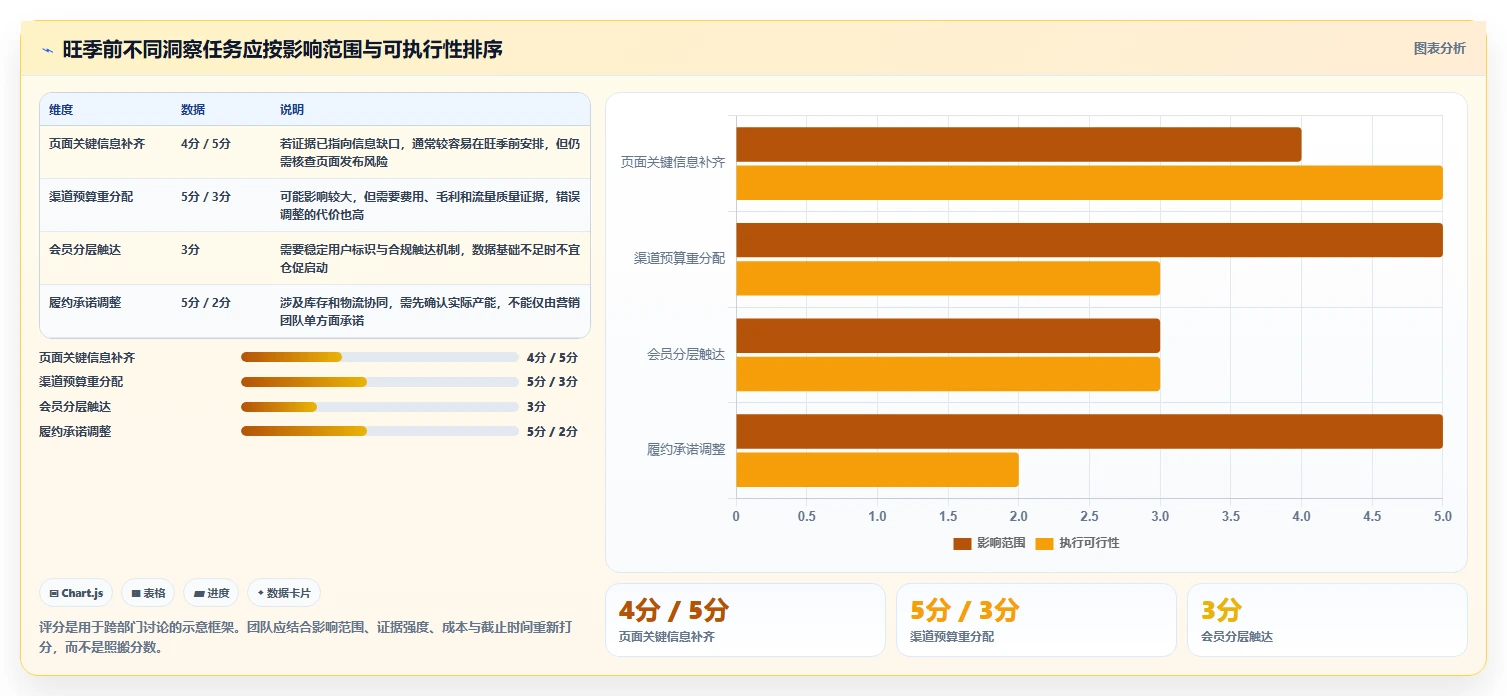Click the 3分 table cell

[x=190, y=250]
